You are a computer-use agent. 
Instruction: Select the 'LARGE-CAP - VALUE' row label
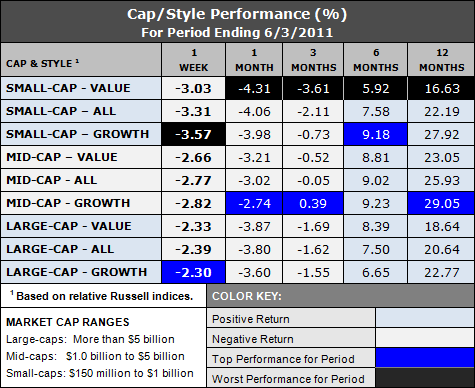[x=69, y=226]
